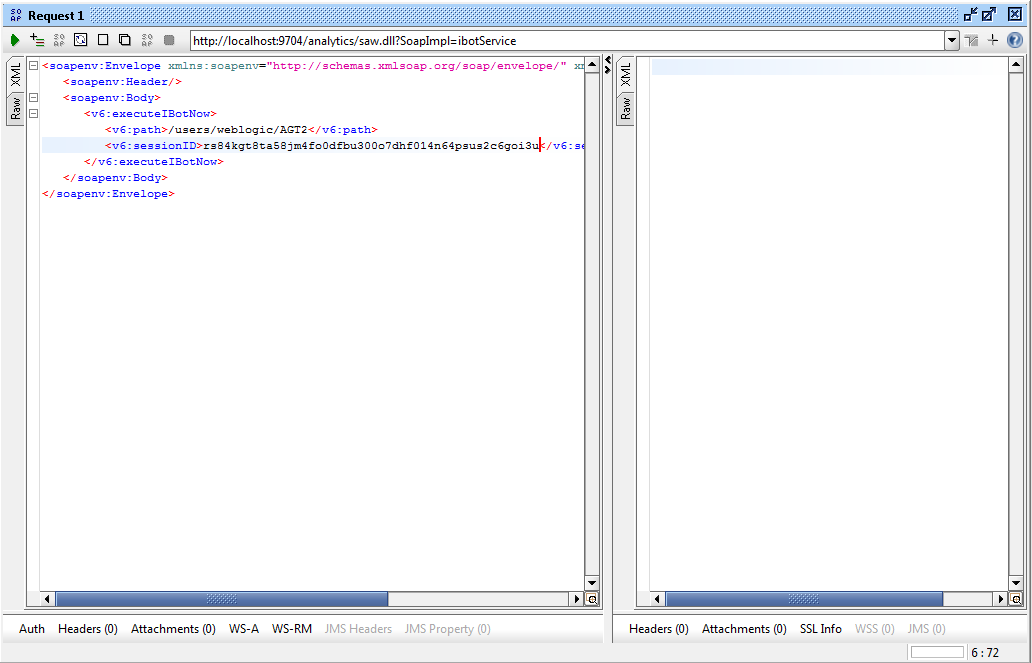Open the JMS Property (0) tab
Screen dimensions: 1032x663
click(x=448, y=629)
